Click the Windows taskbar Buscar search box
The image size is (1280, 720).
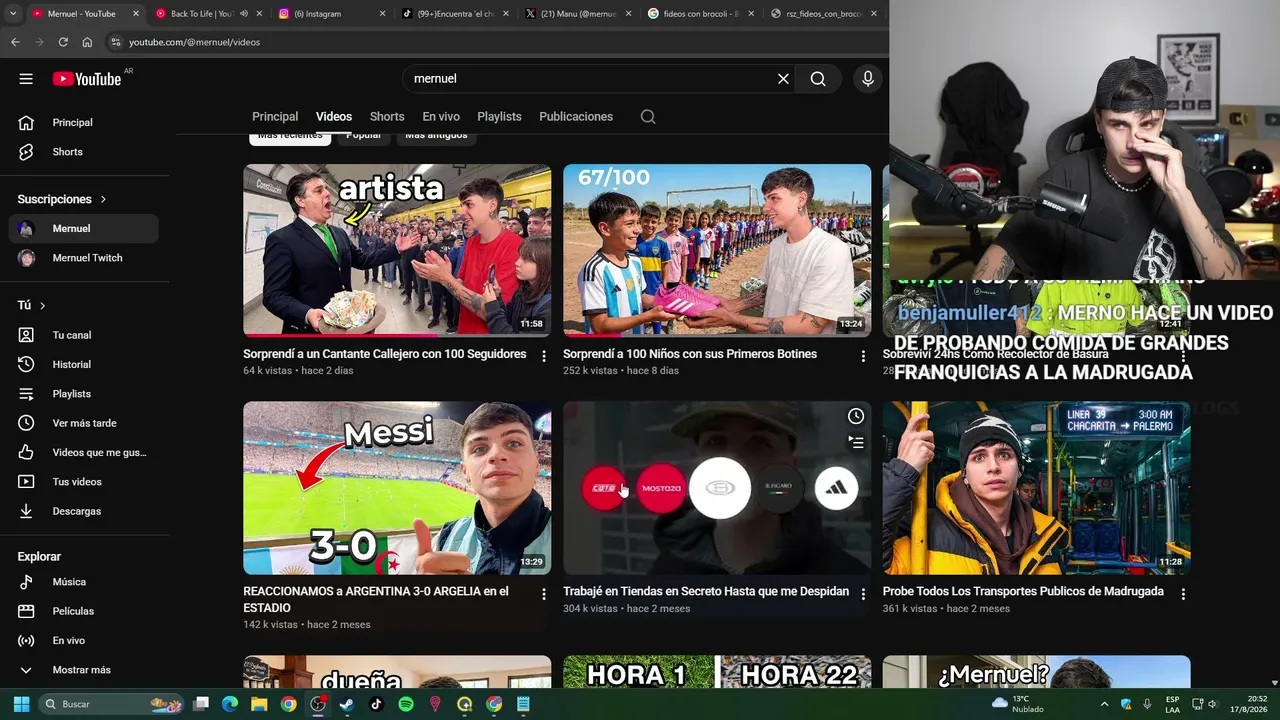pyautogui.click(x=112, y=704)
